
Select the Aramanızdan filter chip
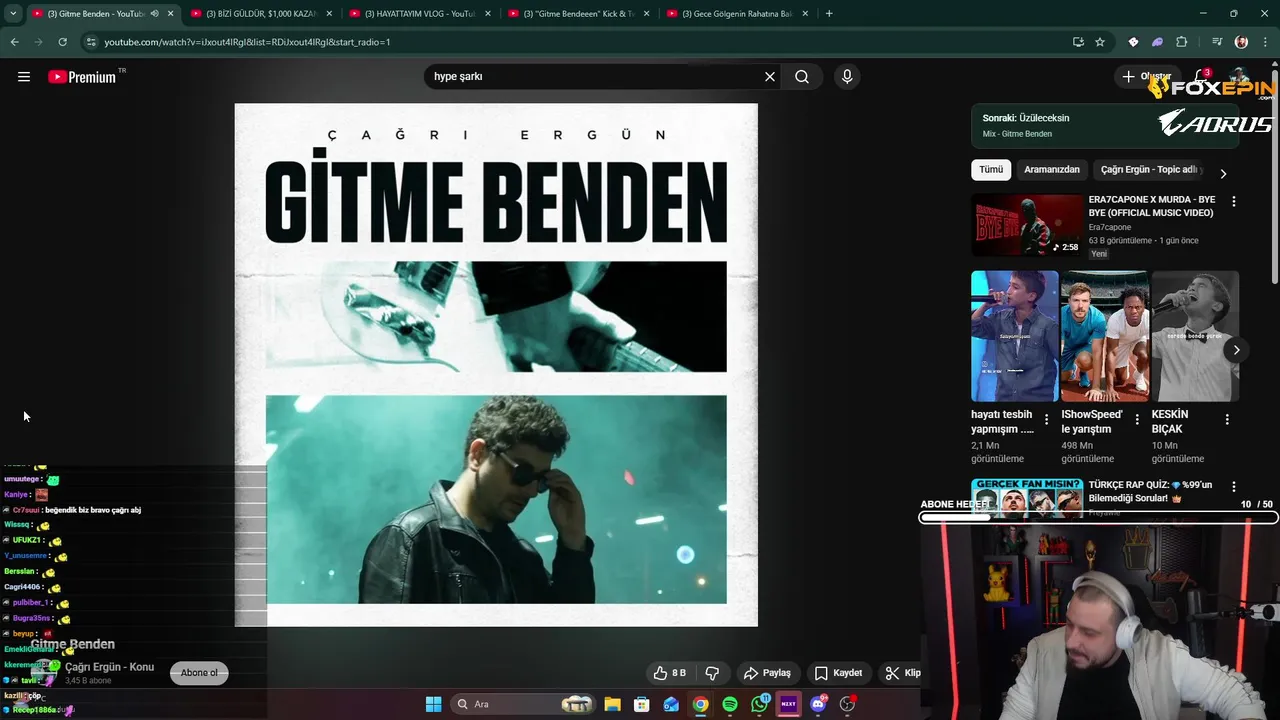coord(1052,170)
